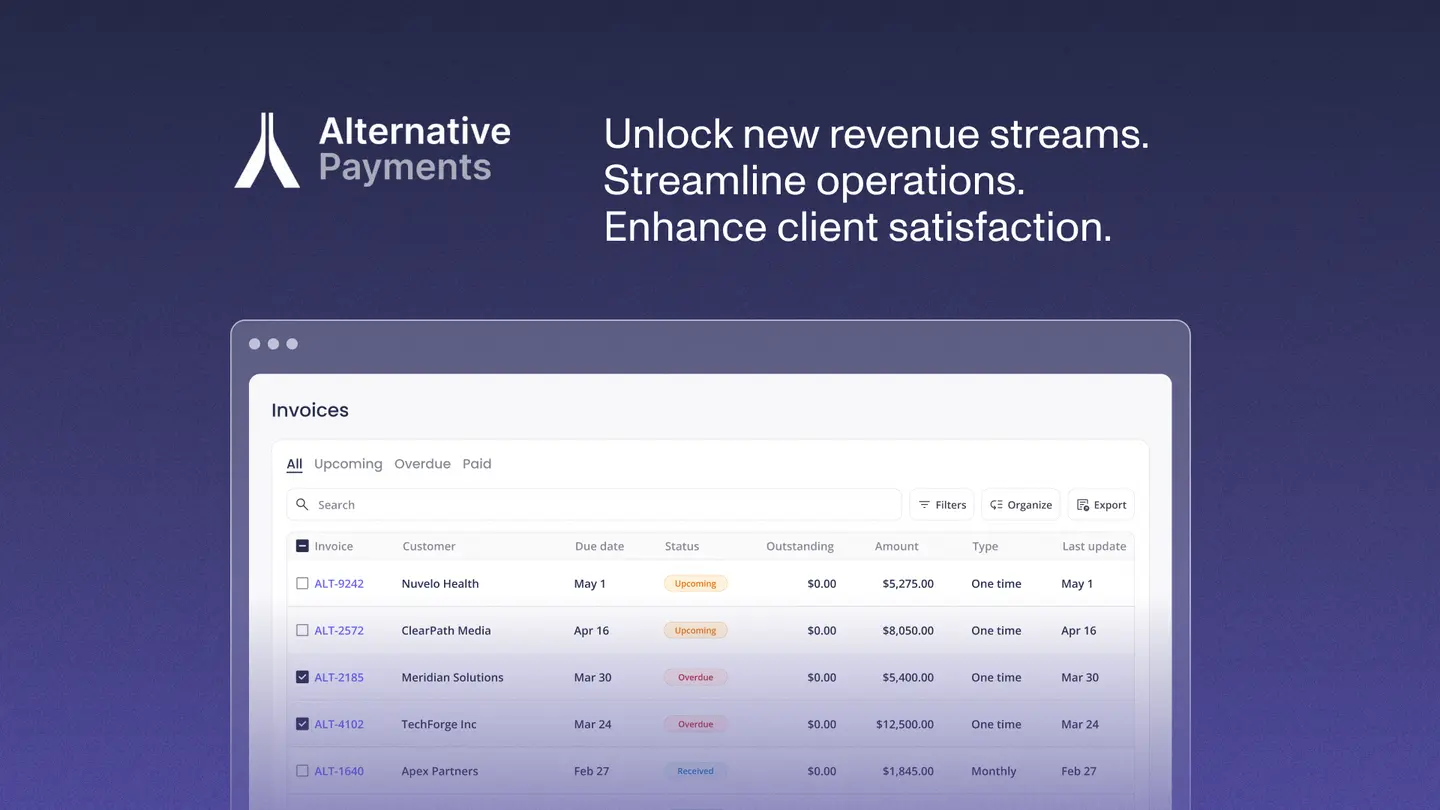This screenshot has width=1440, height=810.
Task: Click customer name ClearPath Media
Action: (446, 631)
